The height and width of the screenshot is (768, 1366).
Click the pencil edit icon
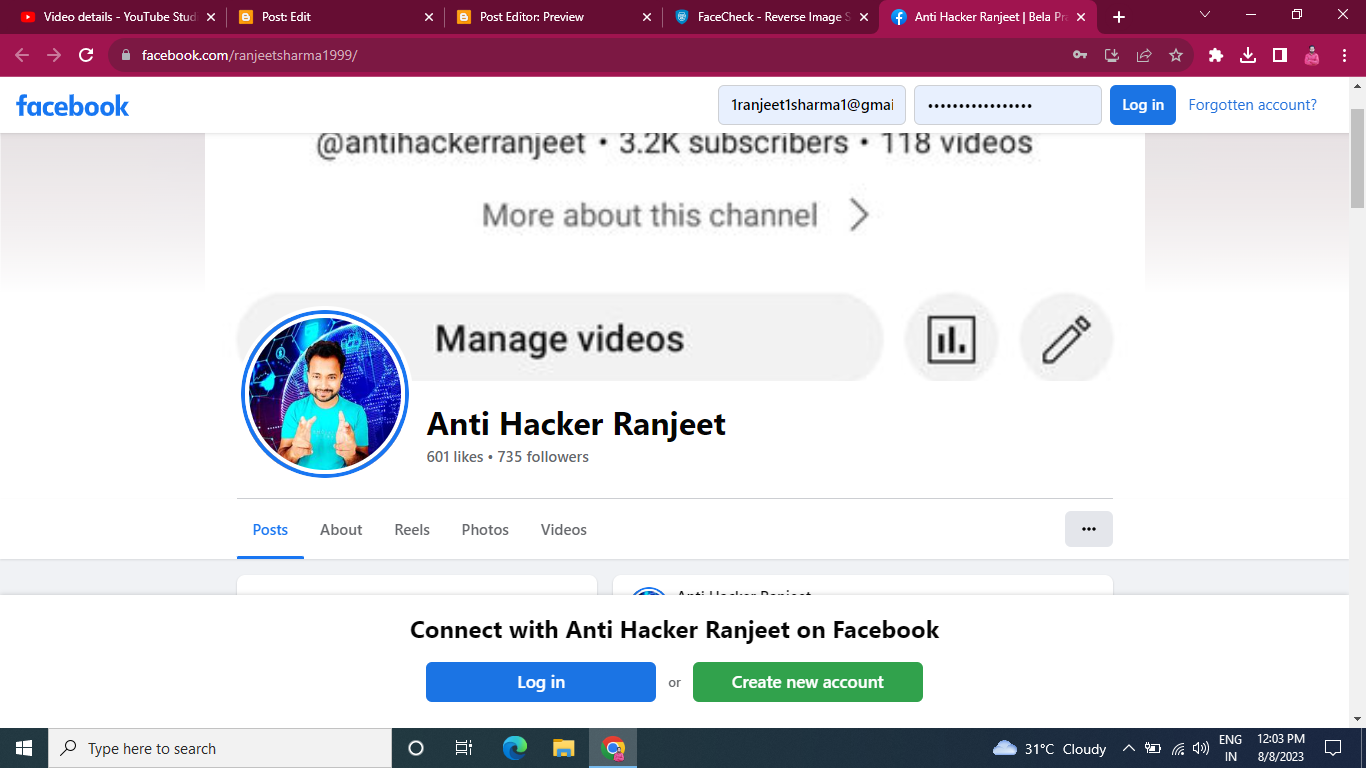(x=1066, y=340)
